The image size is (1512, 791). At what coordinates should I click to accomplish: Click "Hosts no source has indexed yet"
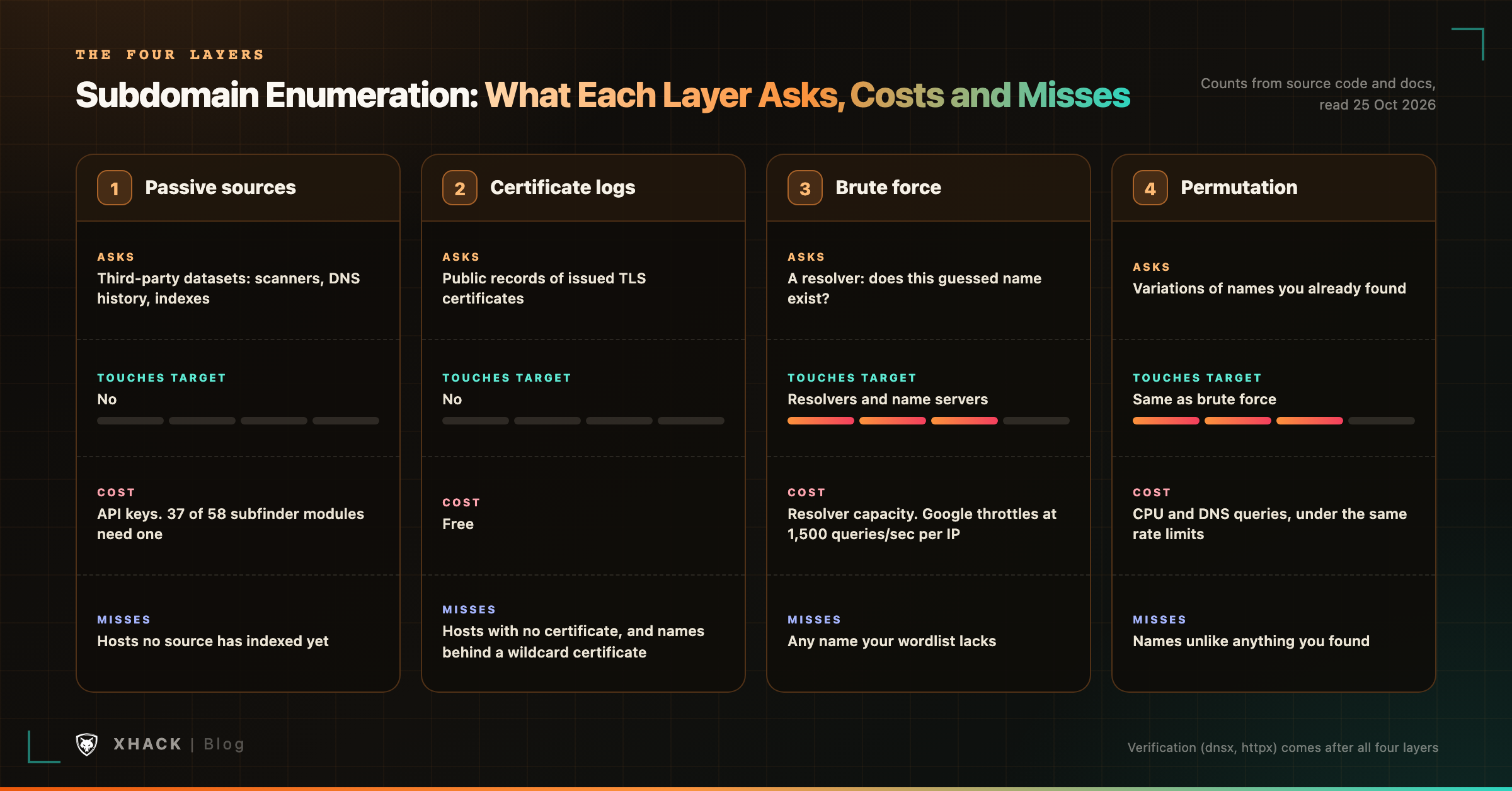[213, 641]
